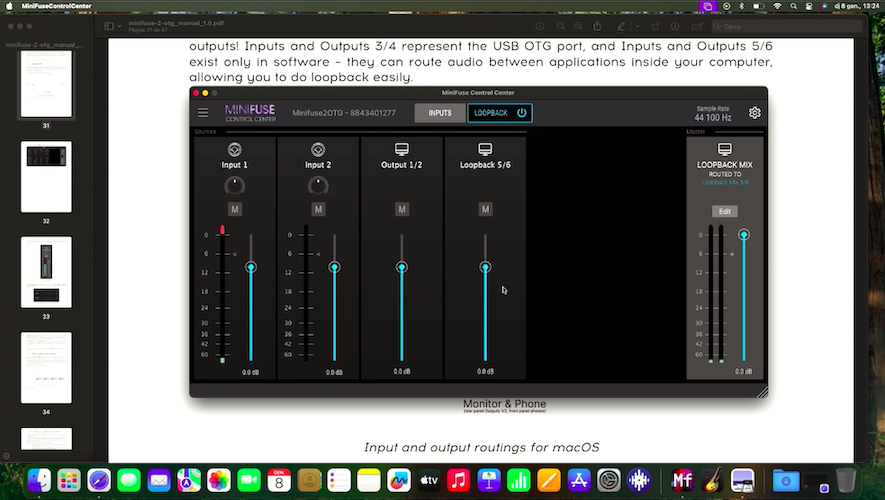
Task: Click the Loopback 5/6 monitor icon
Action: pyautogui.click(x=485, y=149)
